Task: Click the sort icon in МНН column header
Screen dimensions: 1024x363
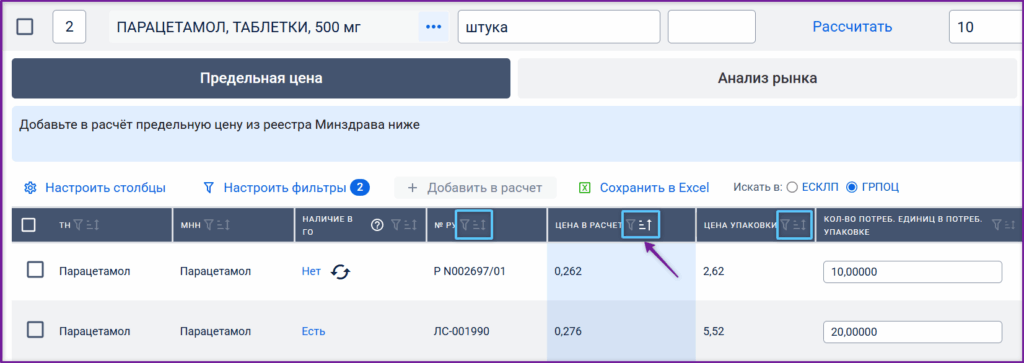Action: pos(224,225)
